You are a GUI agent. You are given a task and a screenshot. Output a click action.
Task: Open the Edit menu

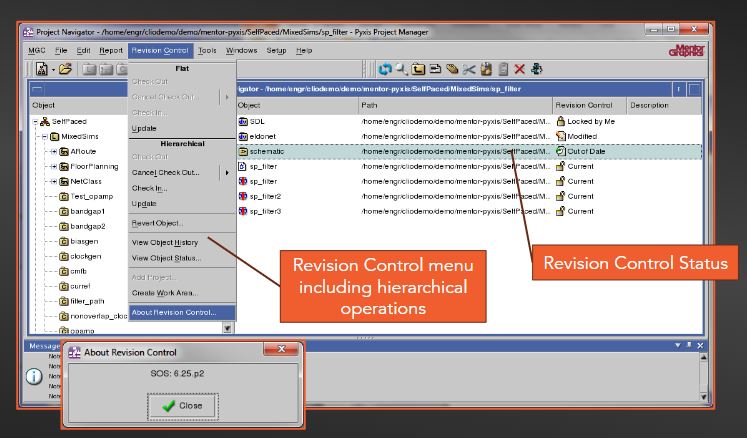pos(83,51)
